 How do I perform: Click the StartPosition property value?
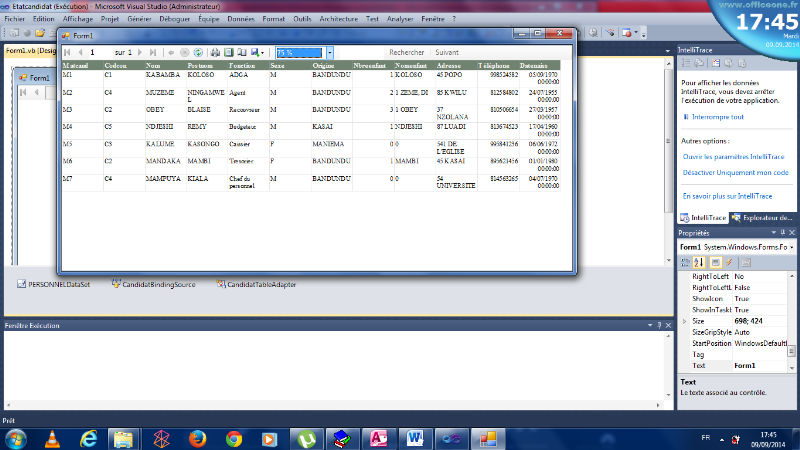point(760,343)
